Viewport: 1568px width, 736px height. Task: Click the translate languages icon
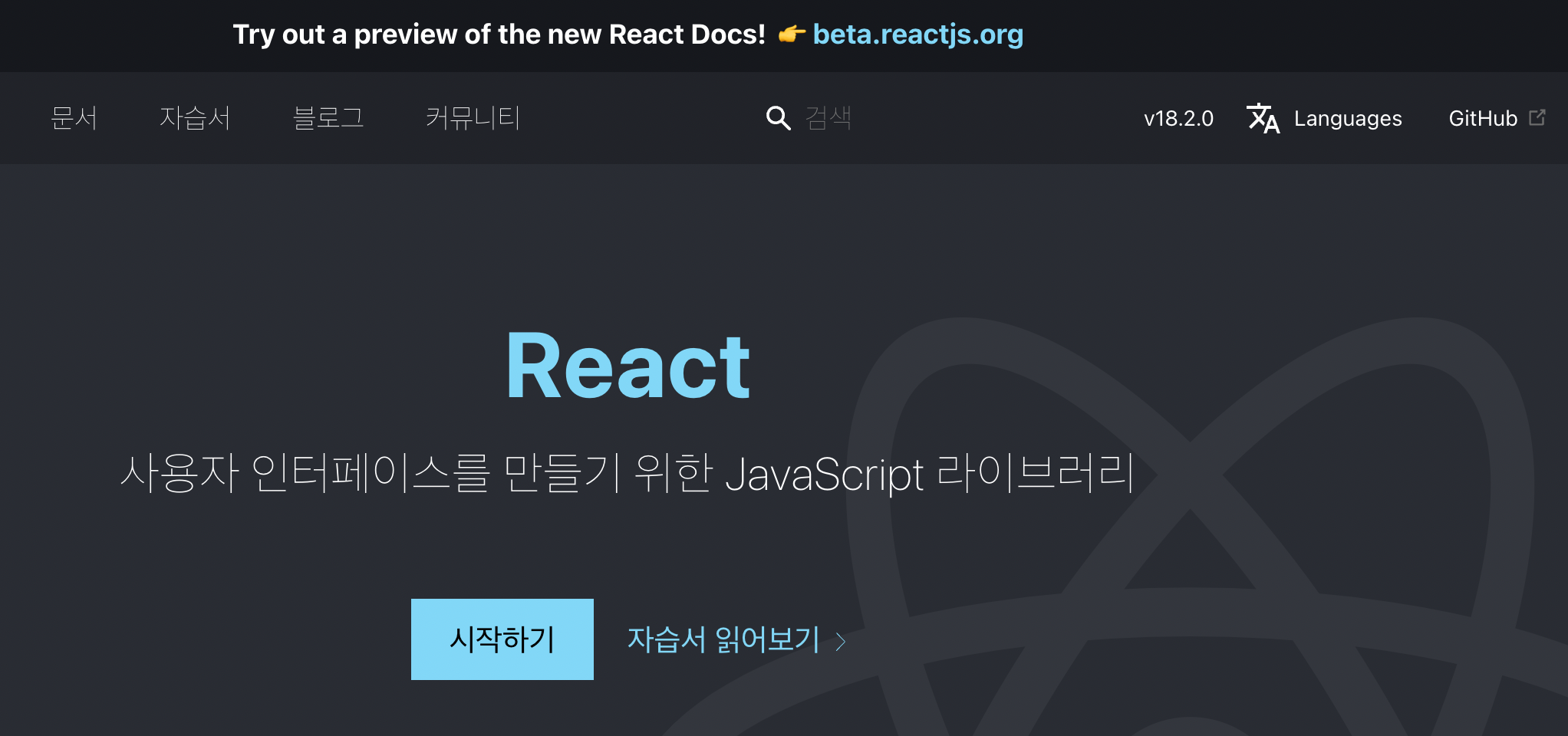1263,118
